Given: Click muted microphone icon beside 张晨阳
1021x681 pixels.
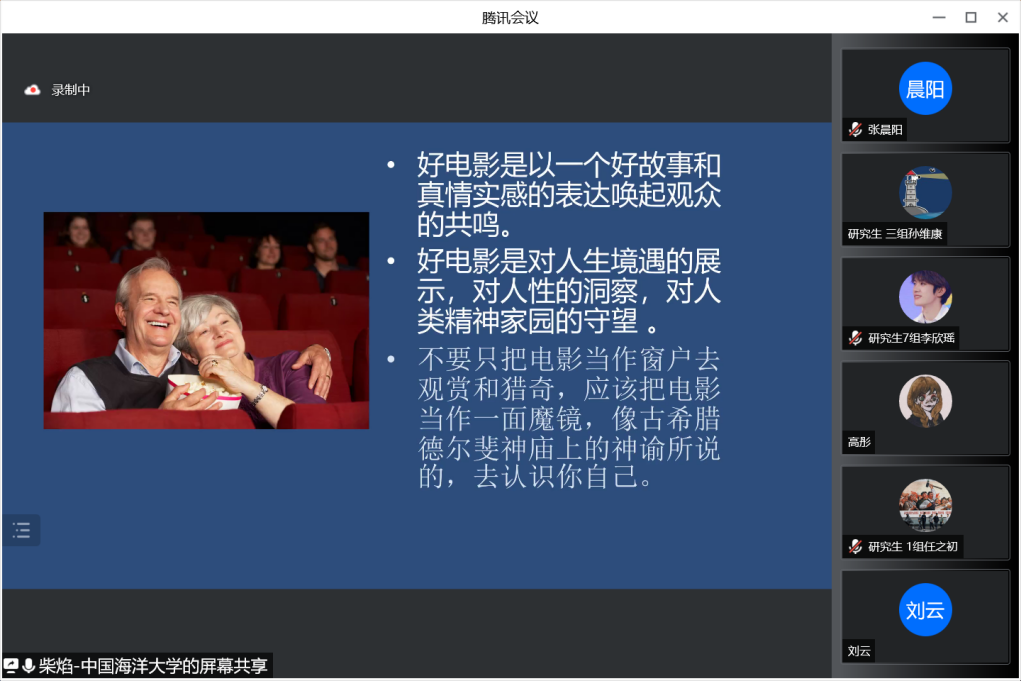Looking at the screenshot, I should 856,130.
